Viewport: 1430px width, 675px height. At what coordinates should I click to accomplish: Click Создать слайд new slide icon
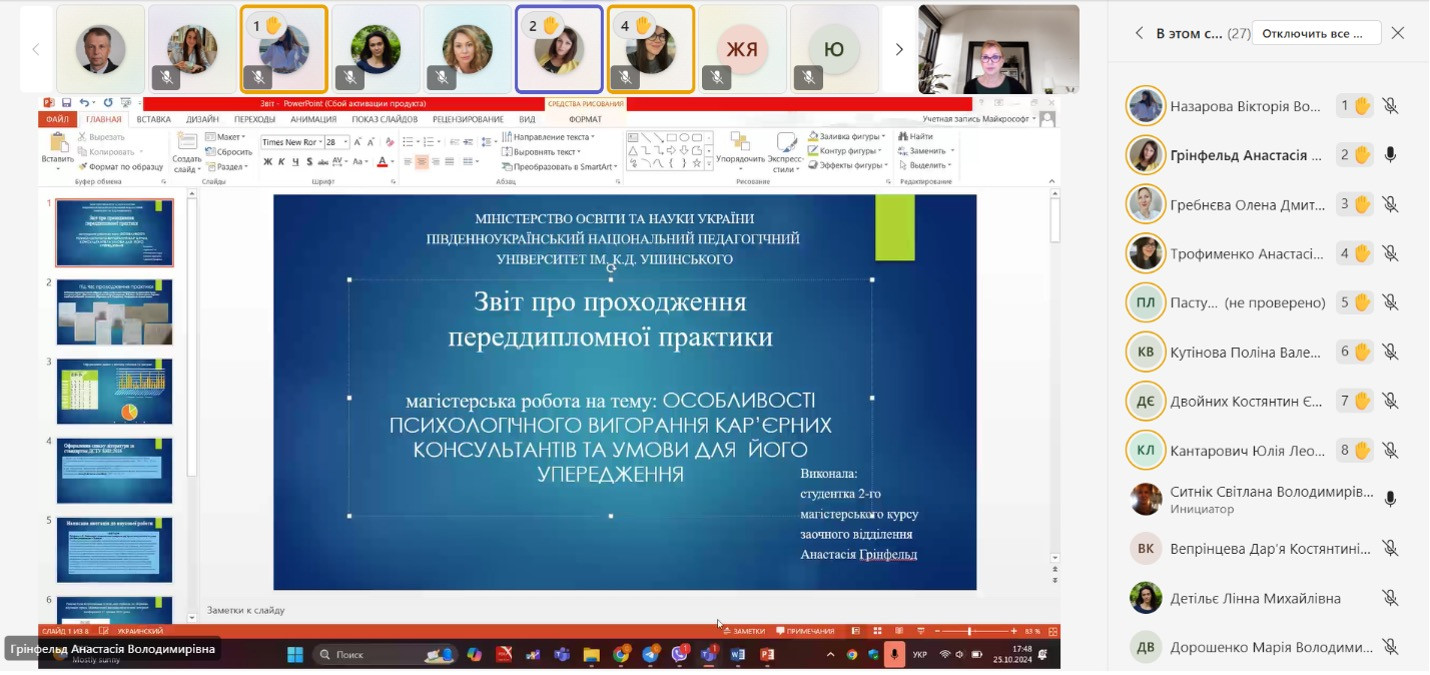(186, 144)
